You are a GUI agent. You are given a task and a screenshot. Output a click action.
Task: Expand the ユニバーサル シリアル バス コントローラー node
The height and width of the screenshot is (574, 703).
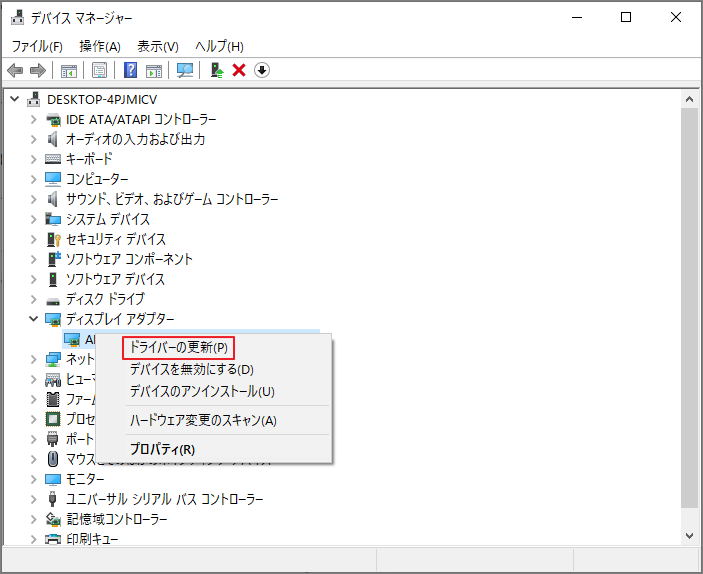[34, 499]
